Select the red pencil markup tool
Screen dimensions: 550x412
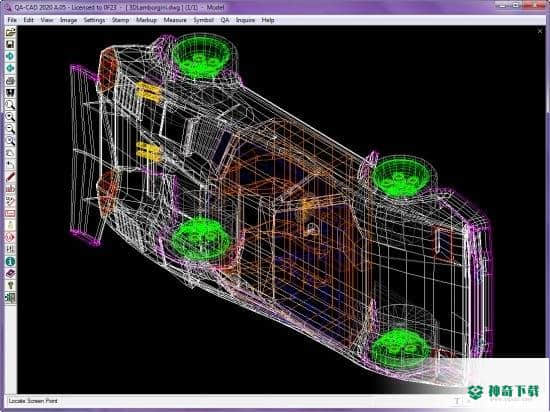tap(11, 177)
